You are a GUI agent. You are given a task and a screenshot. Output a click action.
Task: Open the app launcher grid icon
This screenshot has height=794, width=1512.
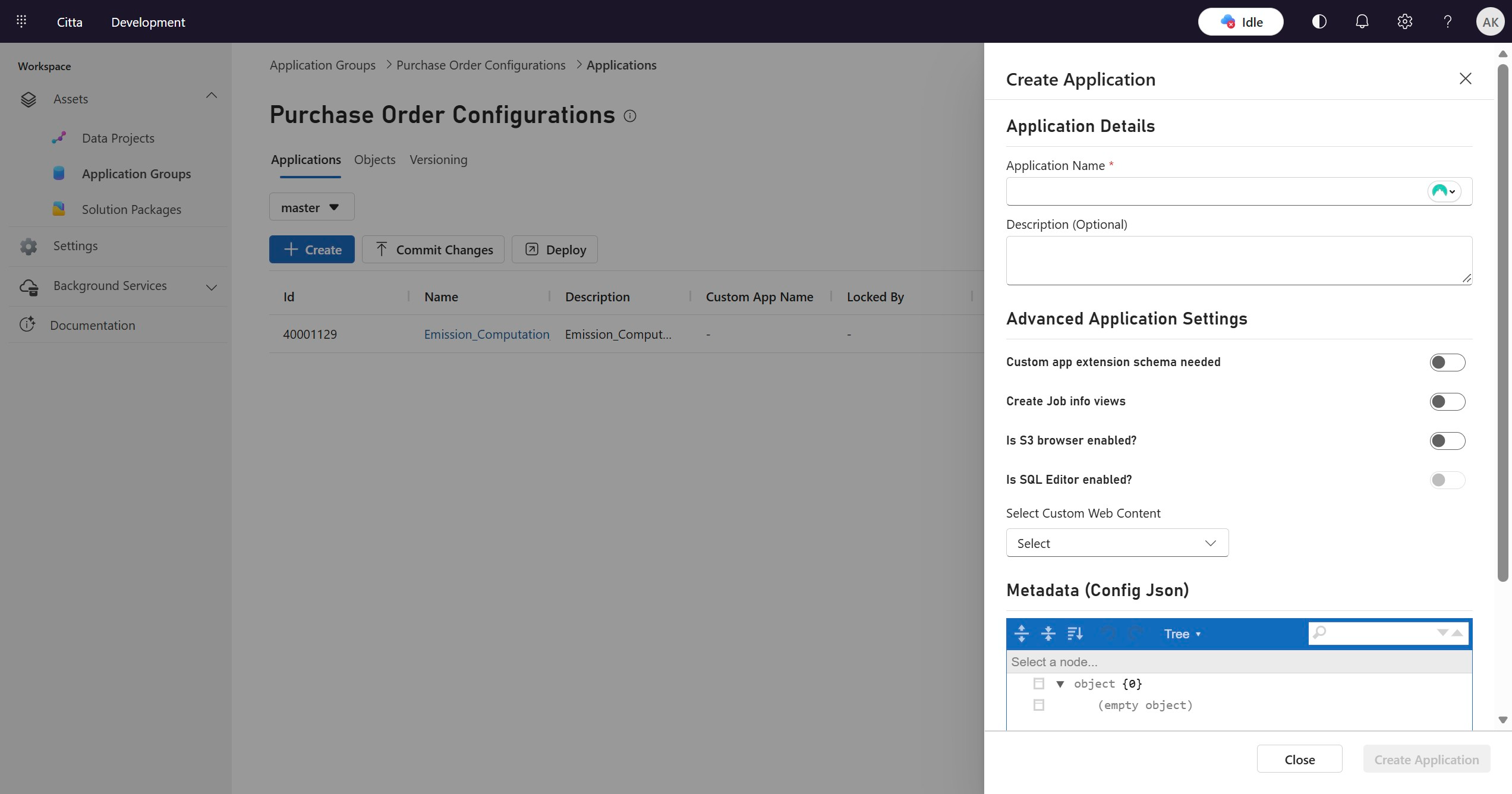coord(21,22)
